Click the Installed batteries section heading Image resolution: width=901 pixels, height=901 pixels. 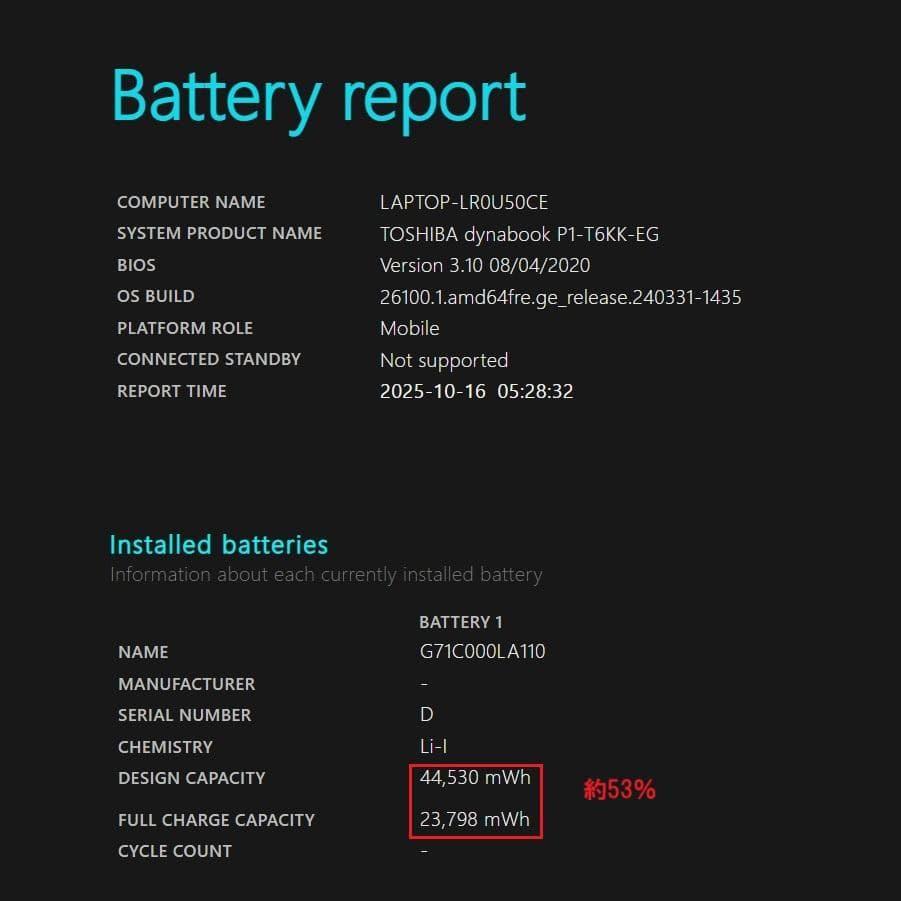(218, 545)
